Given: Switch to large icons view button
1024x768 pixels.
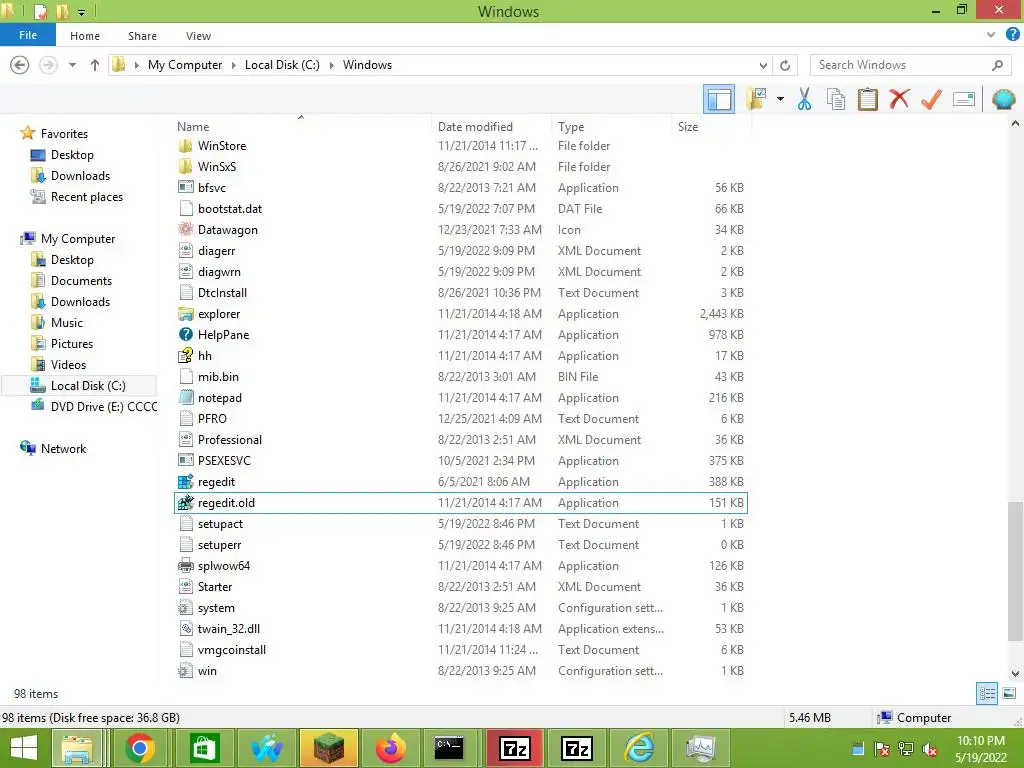Looking at the screenshot, I should (x=1009, y=694).
